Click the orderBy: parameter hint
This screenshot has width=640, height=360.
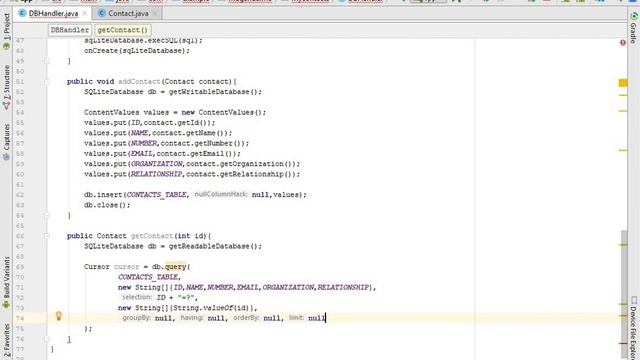pyautogui.click(x=246, y=318)
